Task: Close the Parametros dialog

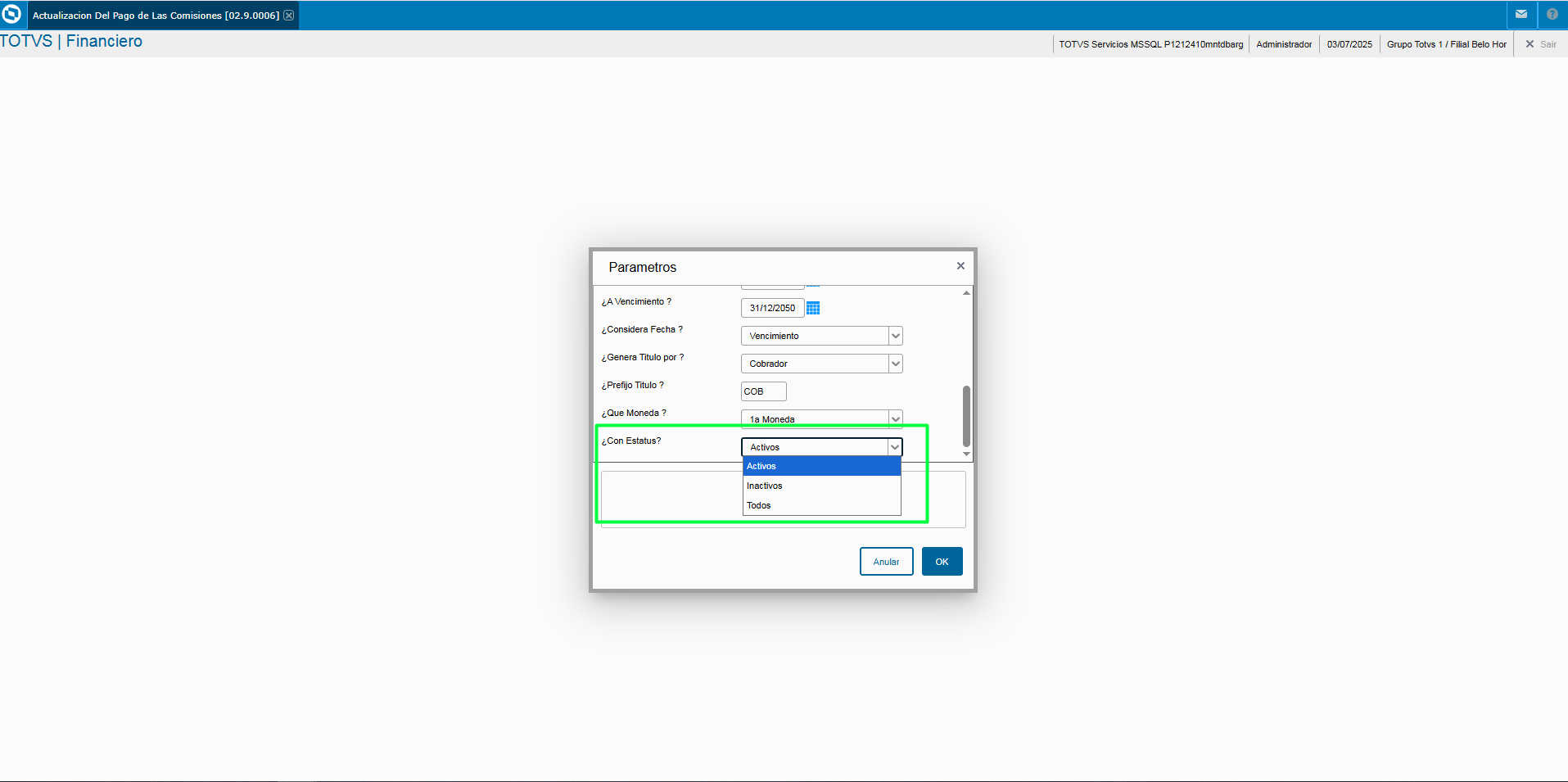Action: [960, 266]
